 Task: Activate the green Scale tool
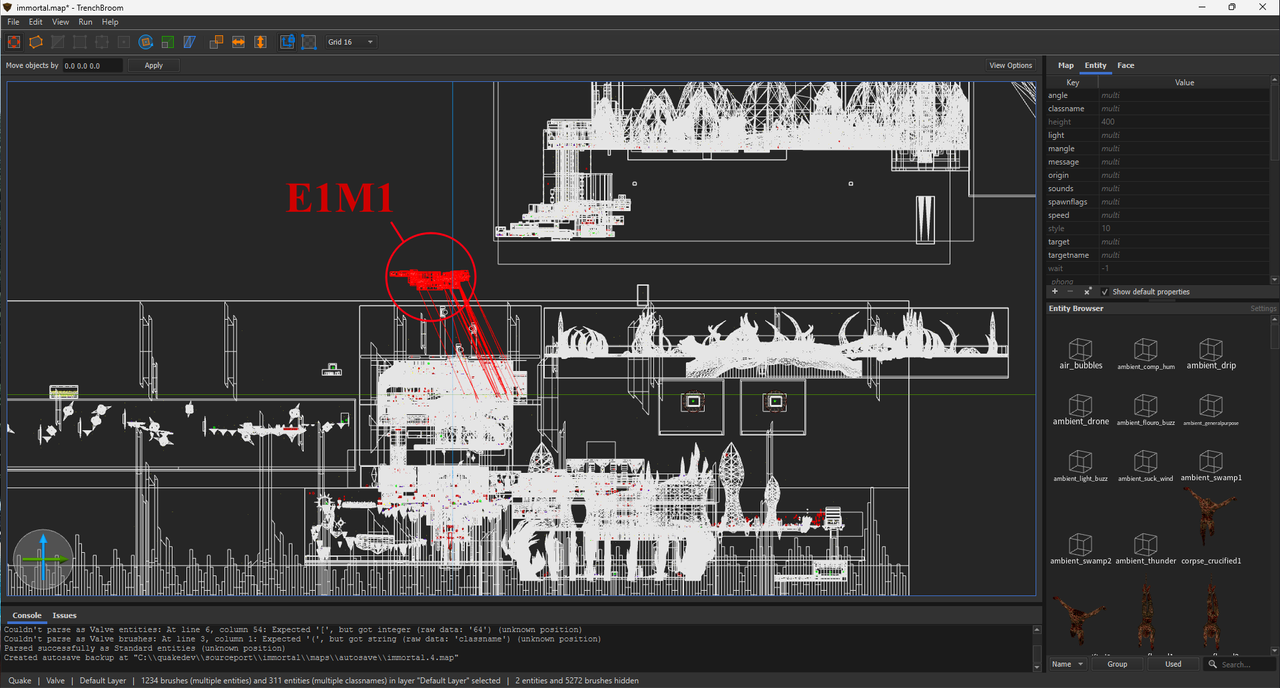point(168,42)
